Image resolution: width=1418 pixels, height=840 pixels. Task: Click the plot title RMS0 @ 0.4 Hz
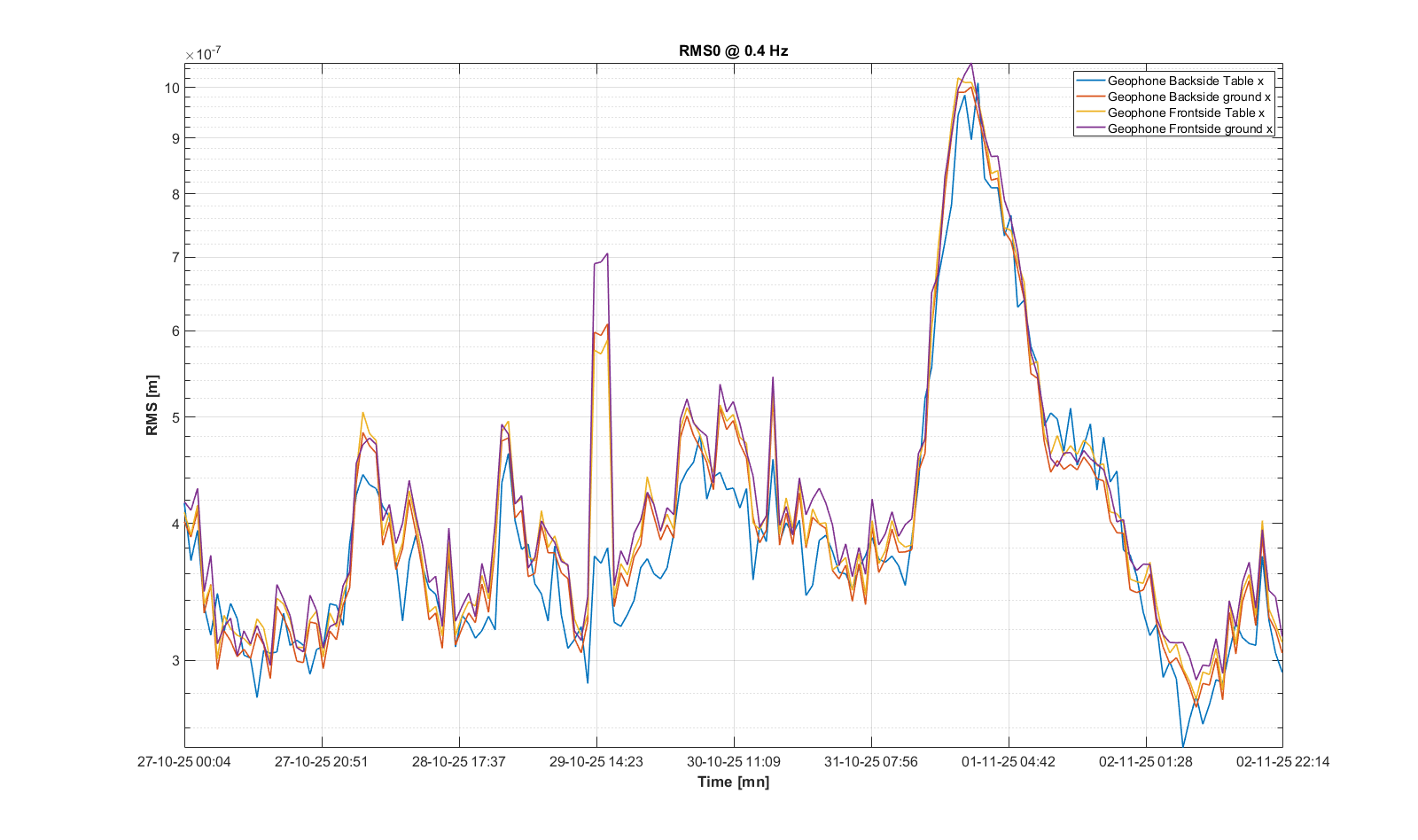click(733, 51)
